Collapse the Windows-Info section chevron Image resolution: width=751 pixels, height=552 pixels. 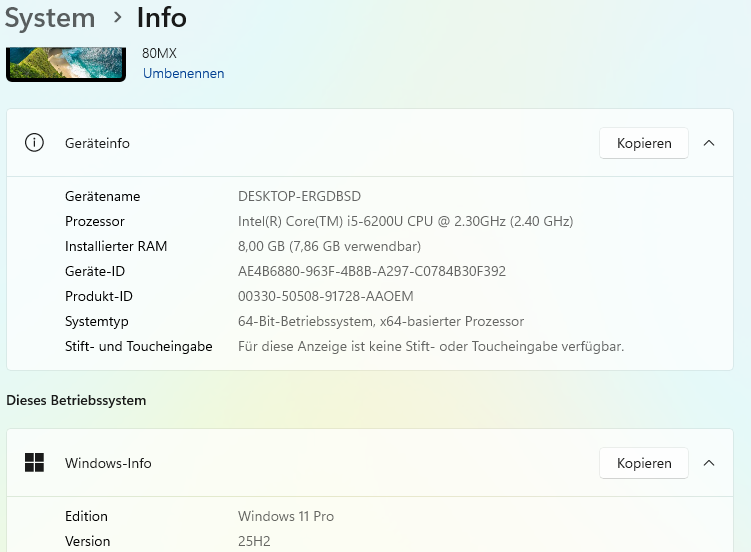[x=709, y=463]
